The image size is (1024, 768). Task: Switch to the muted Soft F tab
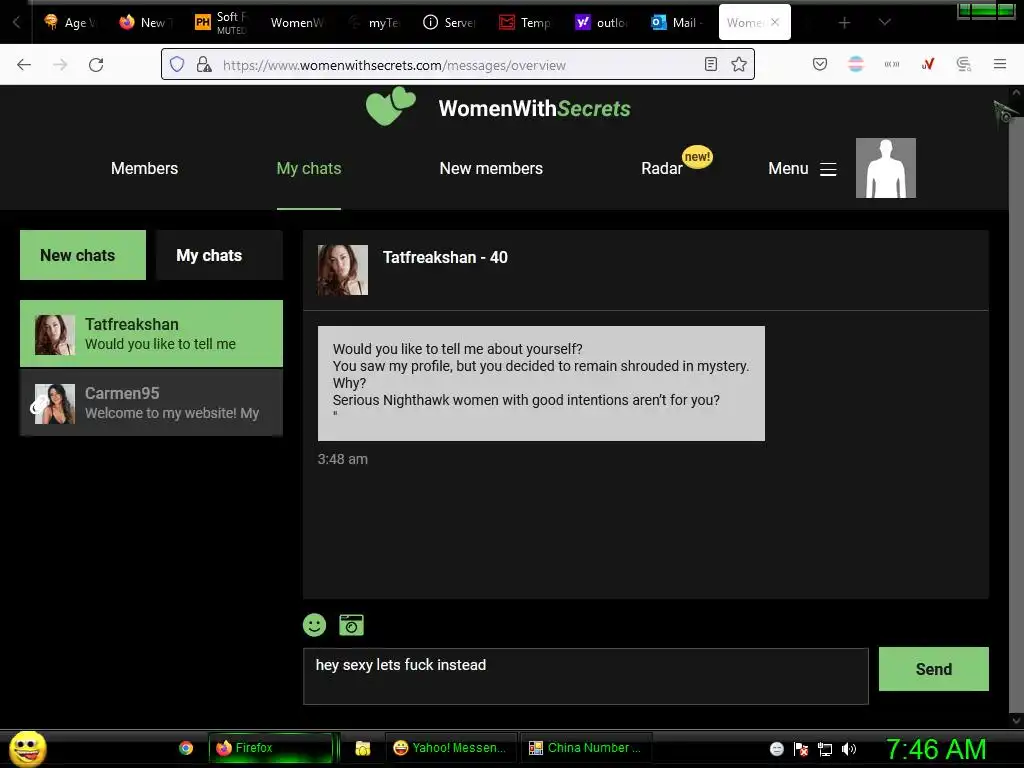tap(221, 23)
